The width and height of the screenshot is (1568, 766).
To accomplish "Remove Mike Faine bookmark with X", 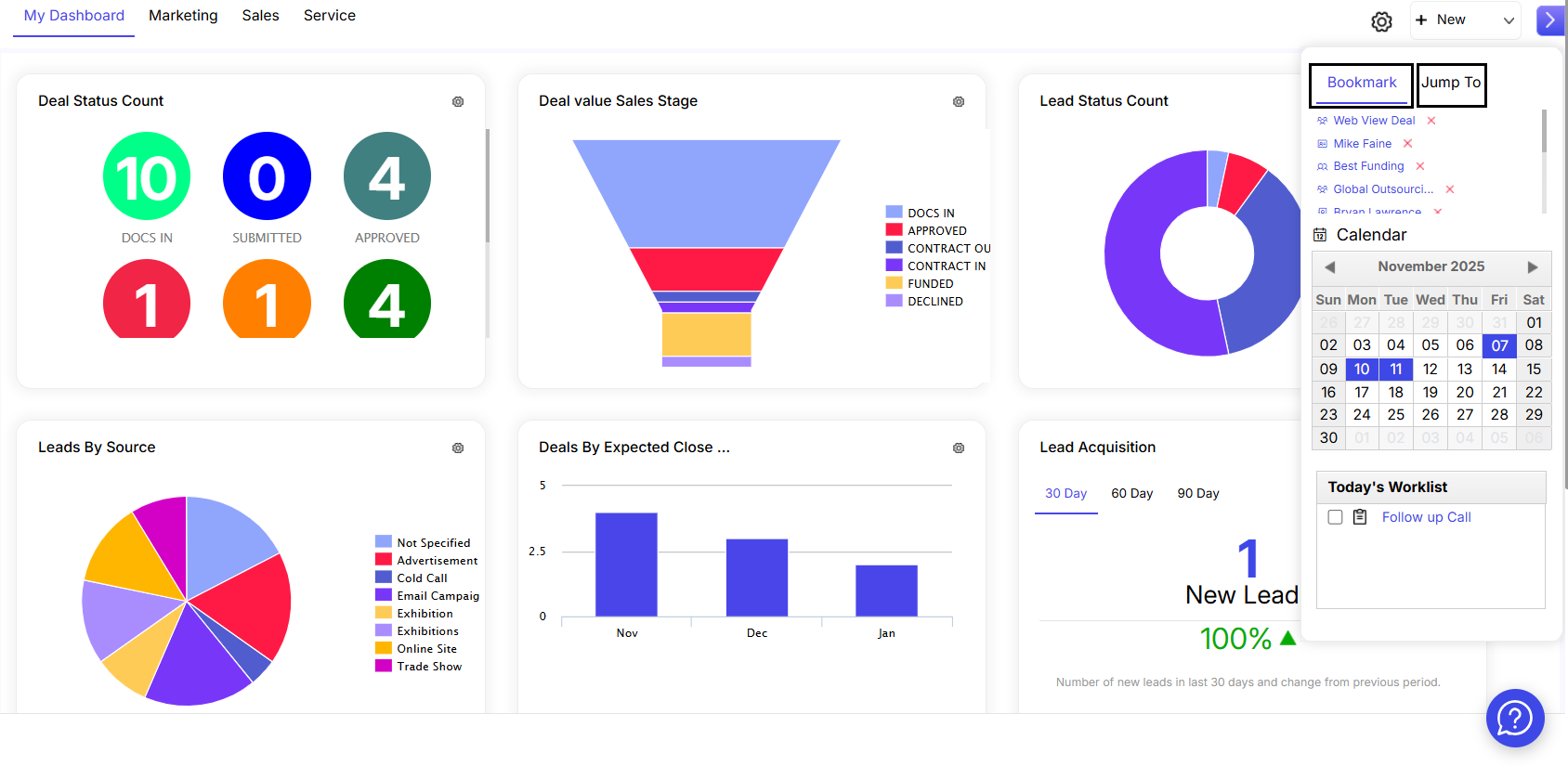I will [1407, 144].
